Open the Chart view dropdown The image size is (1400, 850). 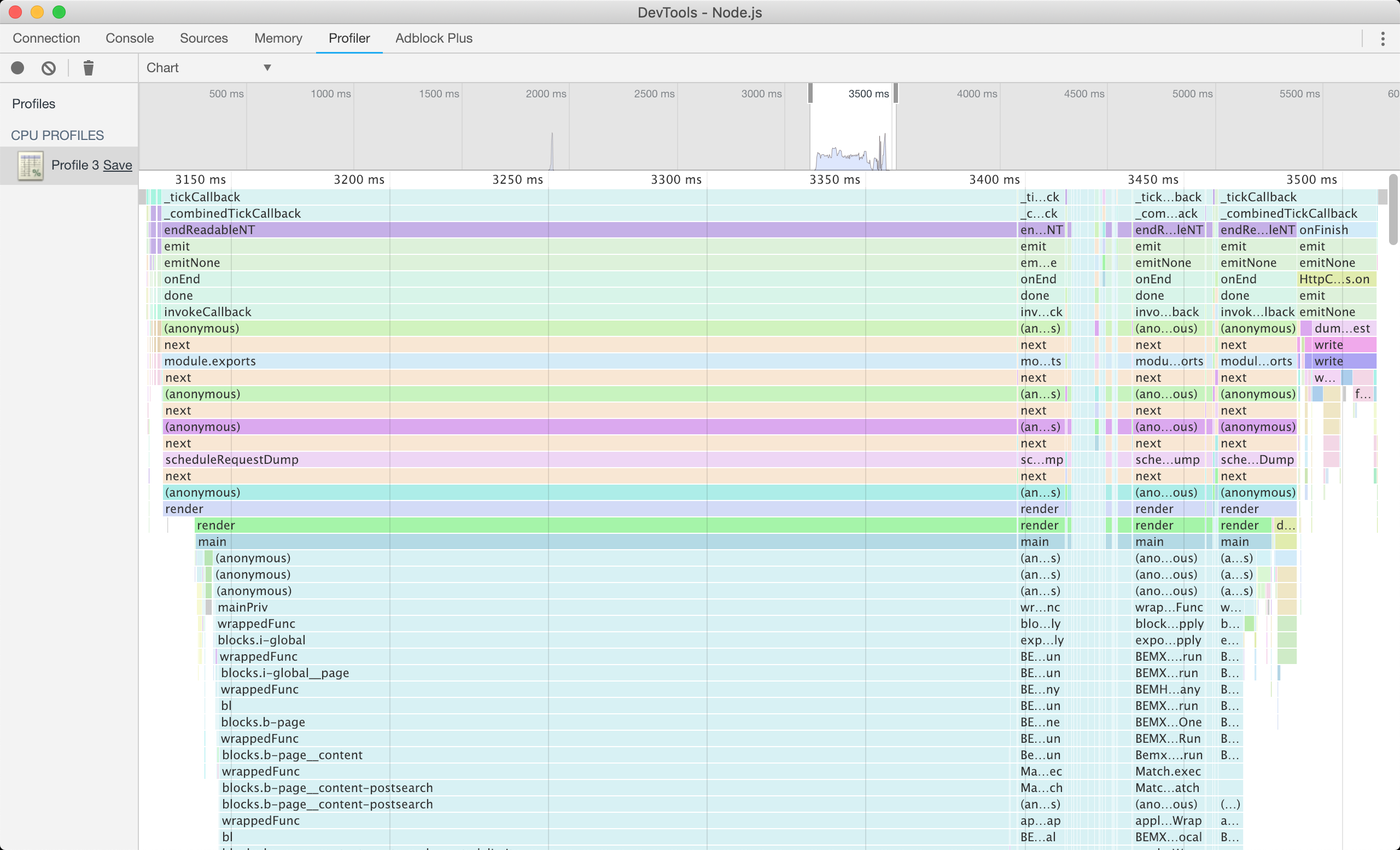pyautogui.click(x=209, y=68)
